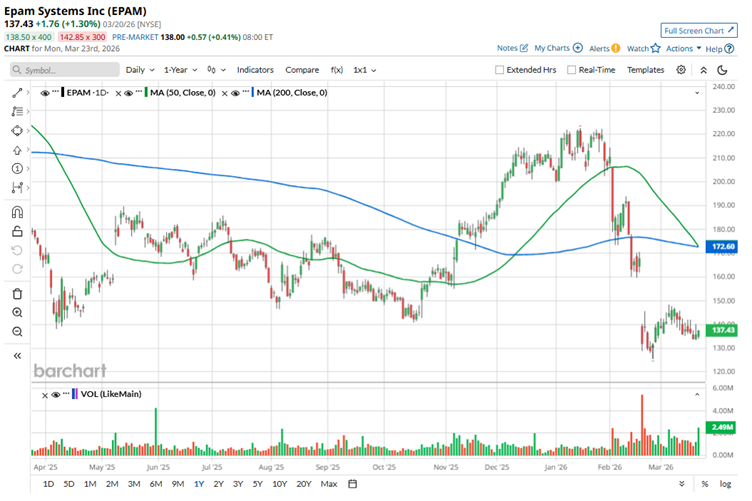Screen dimensions: 752x501
Task: Expand bottom bar double down arrows
Action: point(682,484)
